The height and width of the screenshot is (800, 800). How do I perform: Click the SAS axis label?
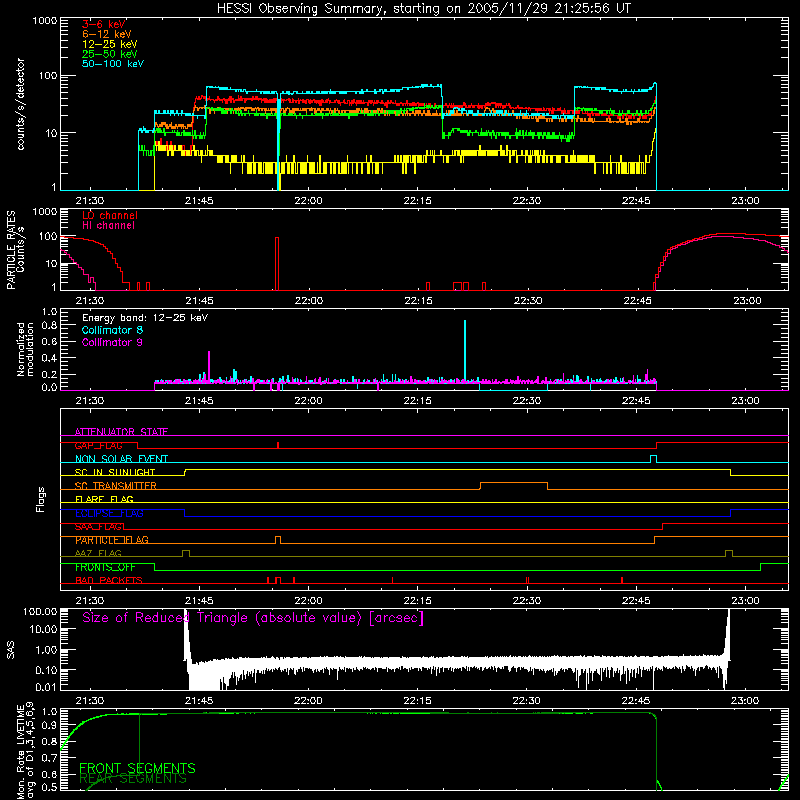[x=10, y=650]
